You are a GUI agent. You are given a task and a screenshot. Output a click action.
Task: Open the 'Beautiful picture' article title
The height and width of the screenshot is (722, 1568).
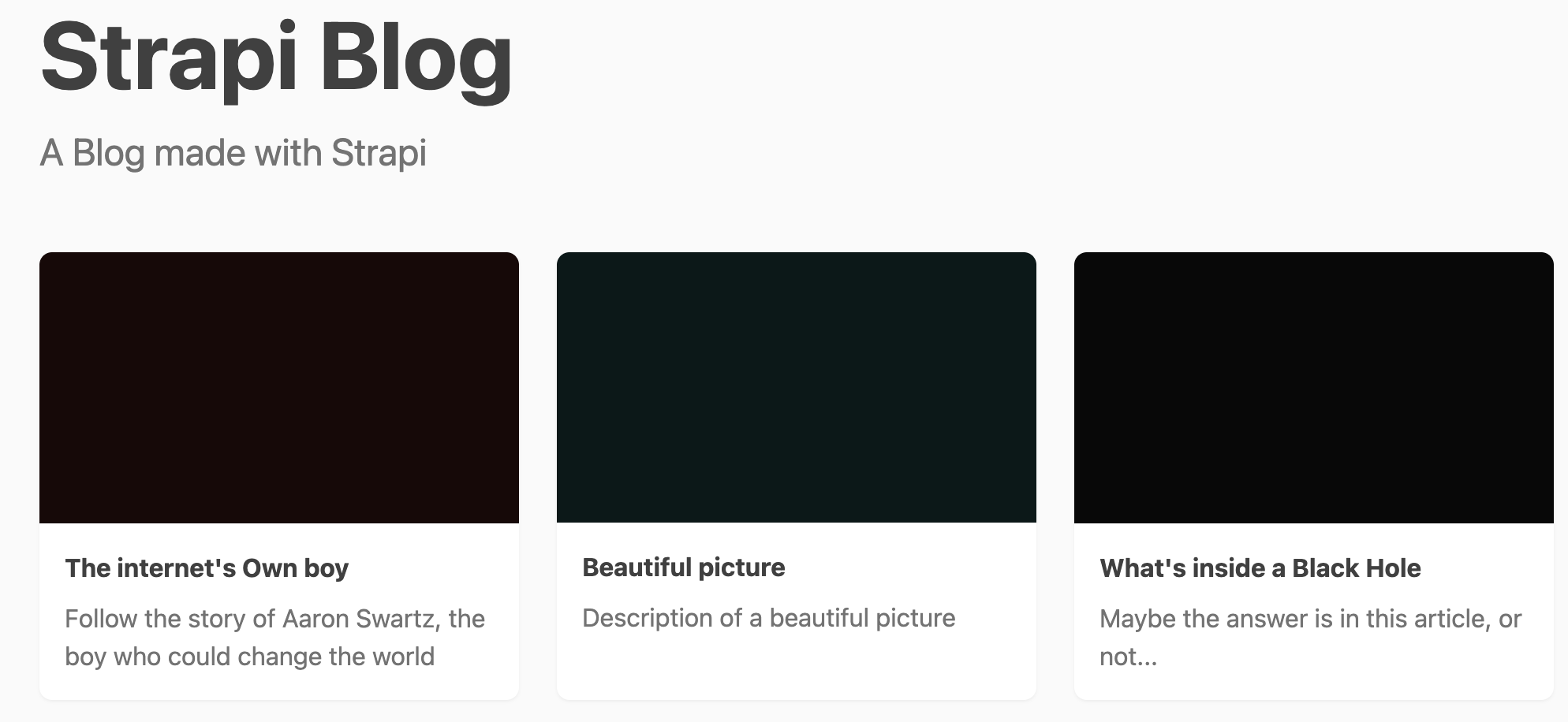[684, 568]
